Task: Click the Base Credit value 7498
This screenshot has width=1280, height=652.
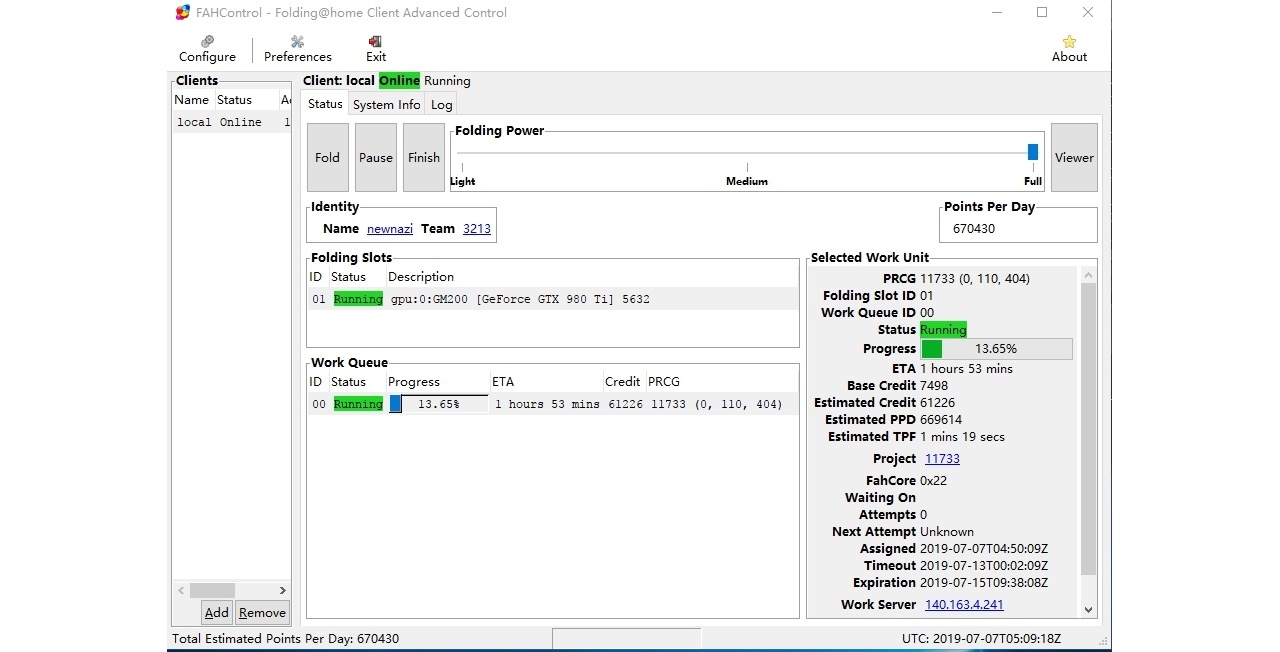Action: [934, 386]
